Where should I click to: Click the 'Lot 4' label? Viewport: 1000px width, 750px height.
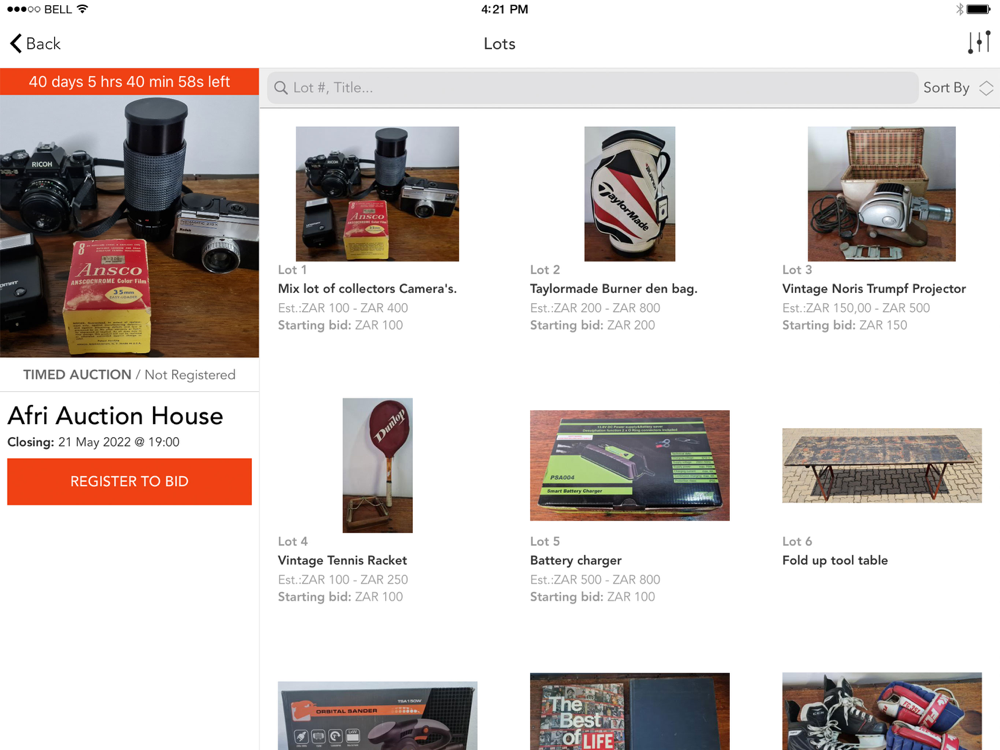coord(293,541)
